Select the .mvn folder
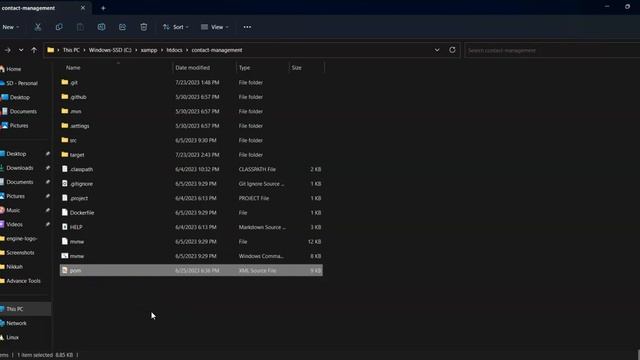The image size is (640, 360). click(191, 111)
